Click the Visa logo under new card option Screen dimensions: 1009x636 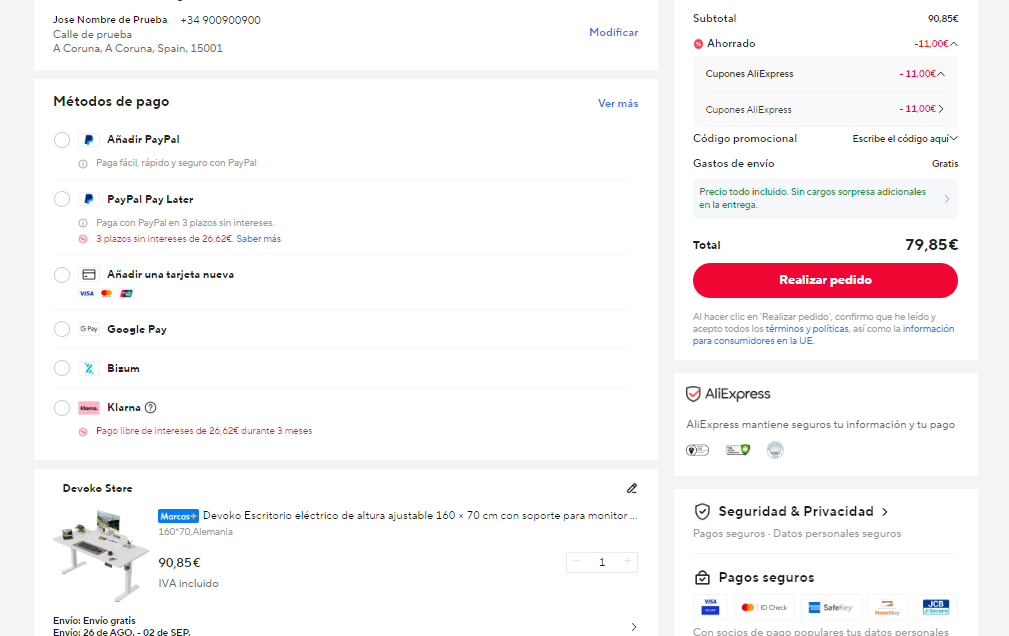click(87, 294)
